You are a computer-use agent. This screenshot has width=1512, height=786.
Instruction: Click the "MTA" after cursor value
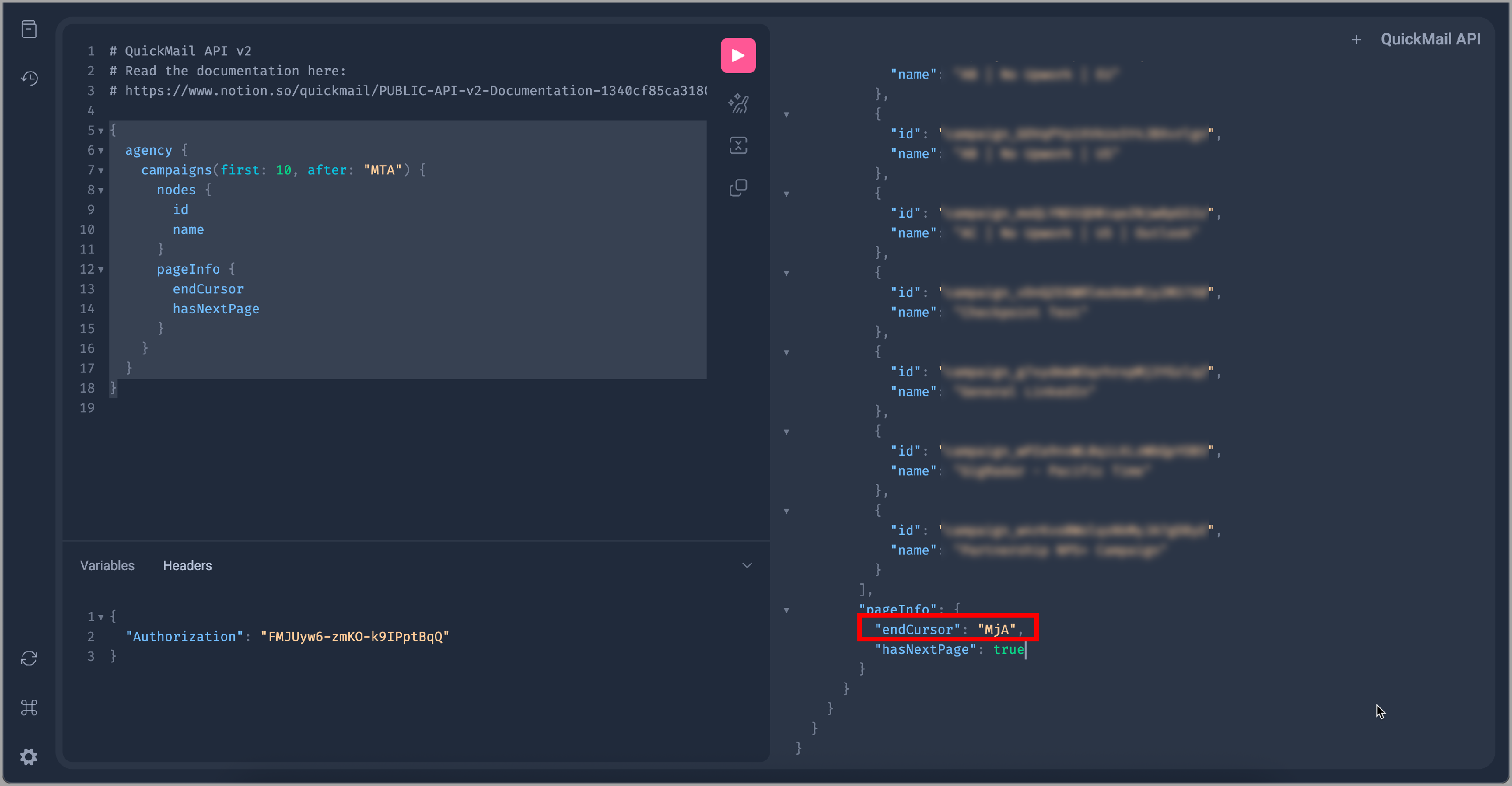[x=383, y=169]
